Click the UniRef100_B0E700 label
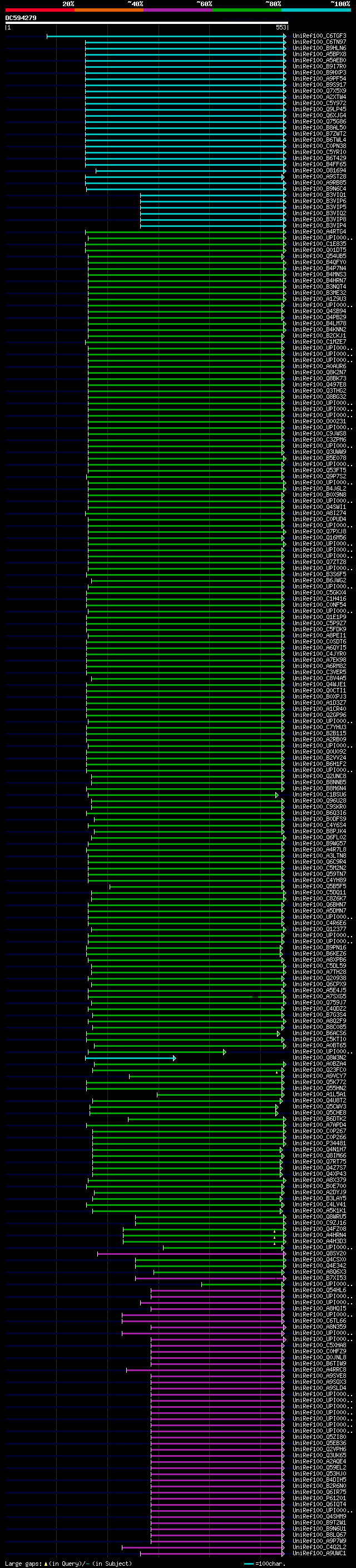 point(319,1186)
